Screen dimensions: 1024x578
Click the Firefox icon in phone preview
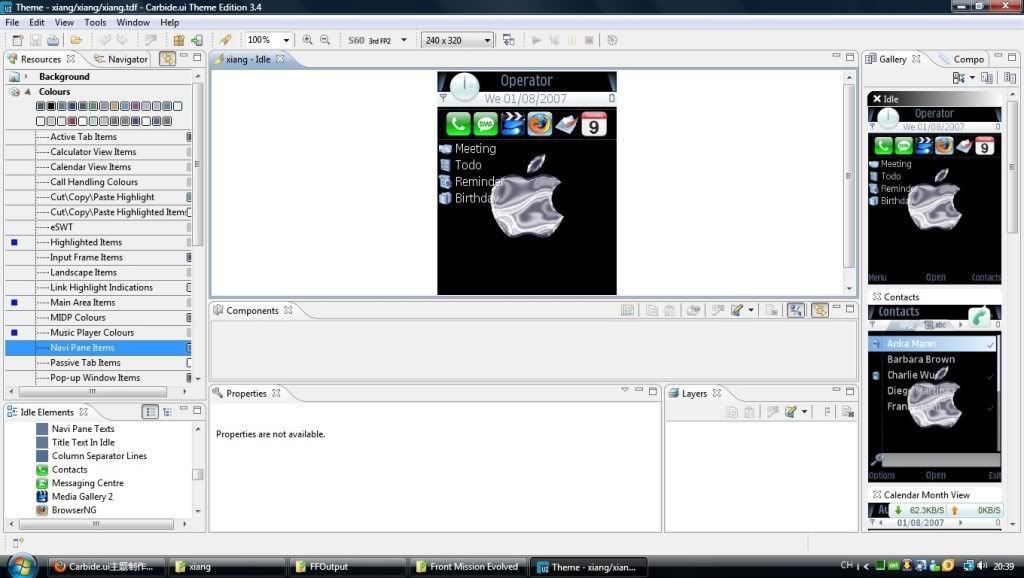click(x=540, y=124)
